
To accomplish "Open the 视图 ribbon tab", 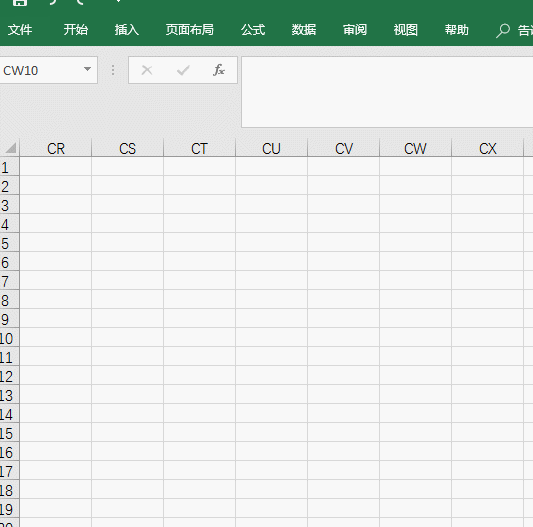I will (406, 30).
